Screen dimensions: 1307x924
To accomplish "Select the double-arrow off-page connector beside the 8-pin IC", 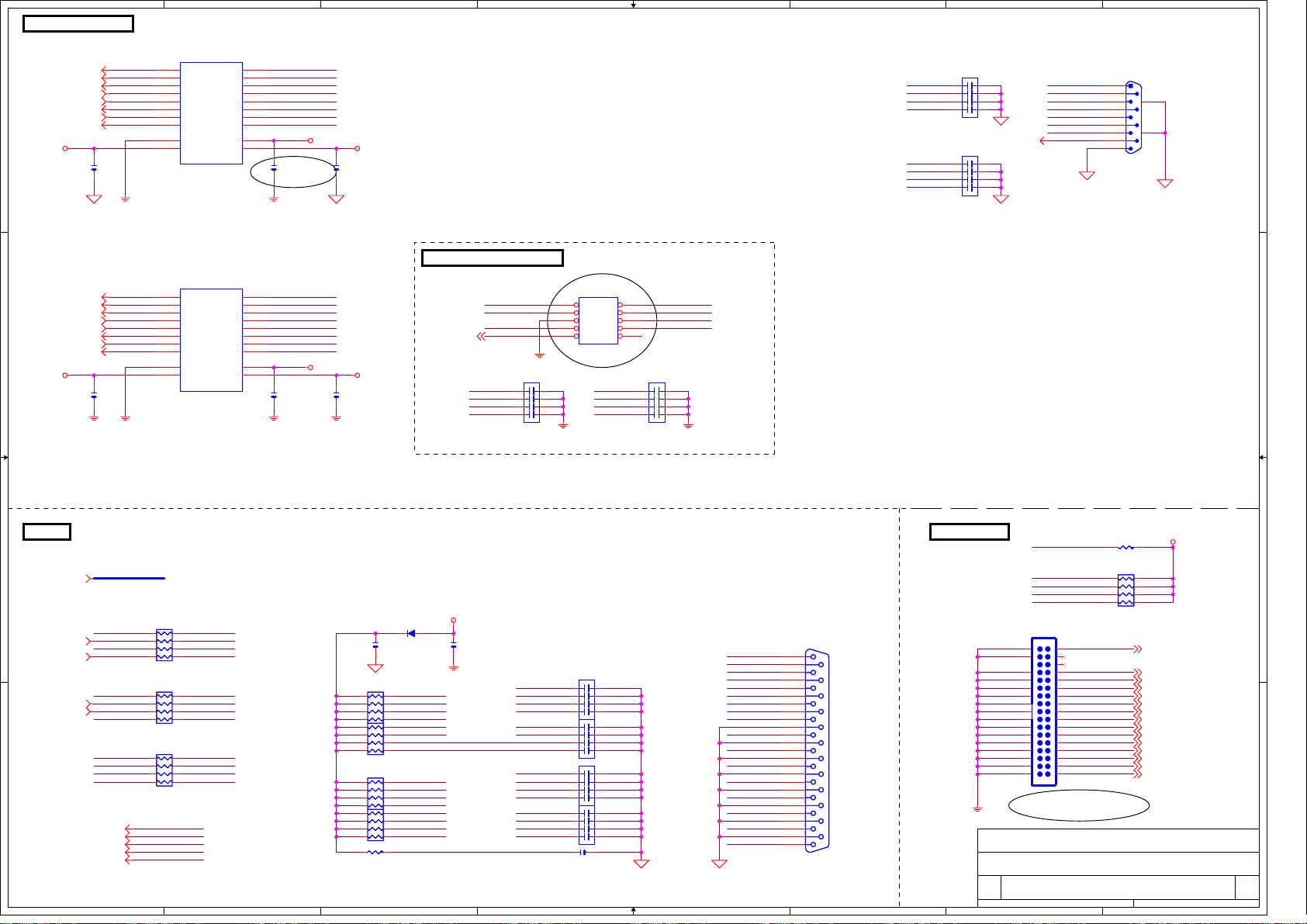I will point(481,337).
